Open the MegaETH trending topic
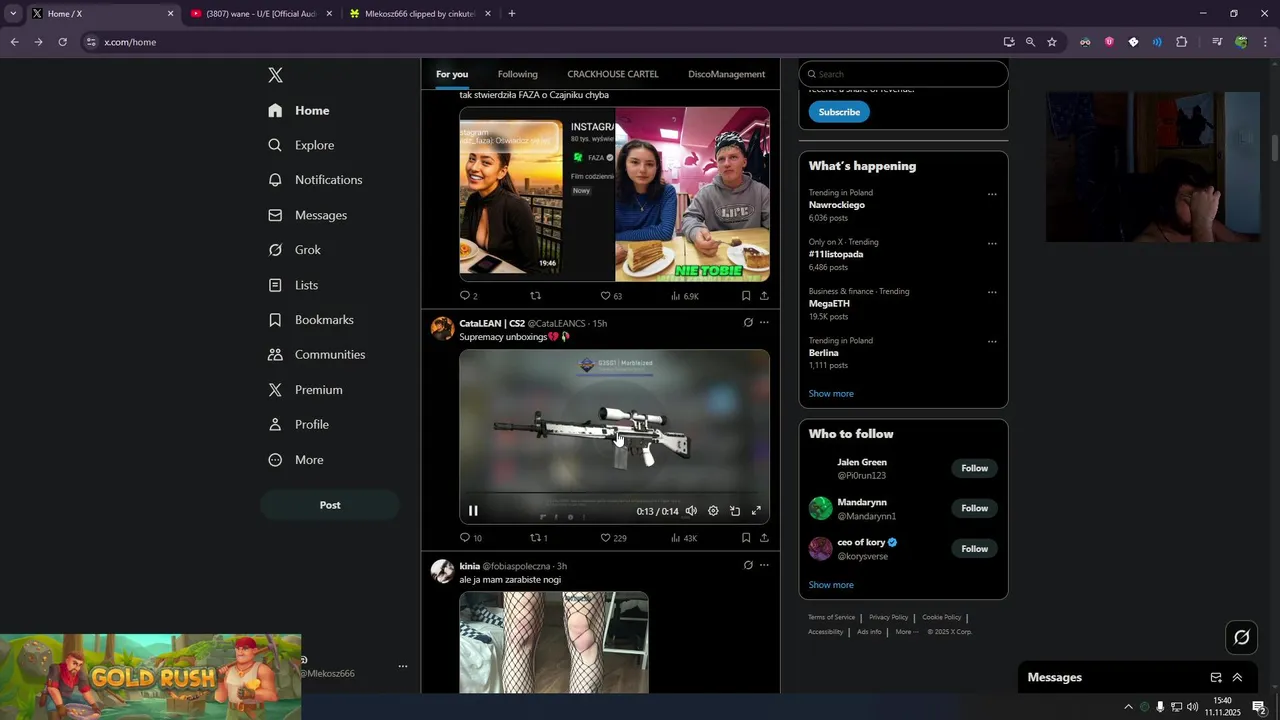Image resolution: width=1280 pixels, height=720 pixels. tap(829, 303)
